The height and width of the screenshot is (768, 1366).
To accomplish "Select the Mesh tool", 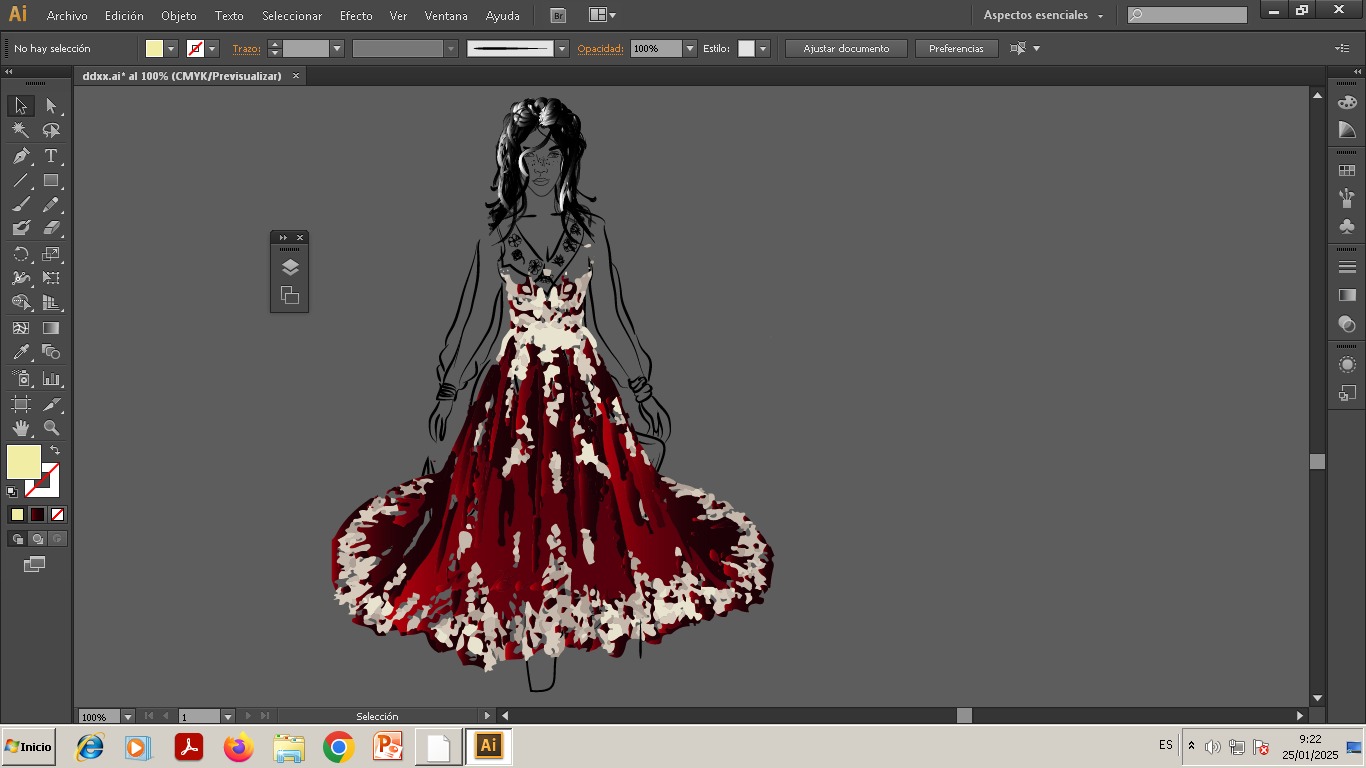I will point(21,328).
